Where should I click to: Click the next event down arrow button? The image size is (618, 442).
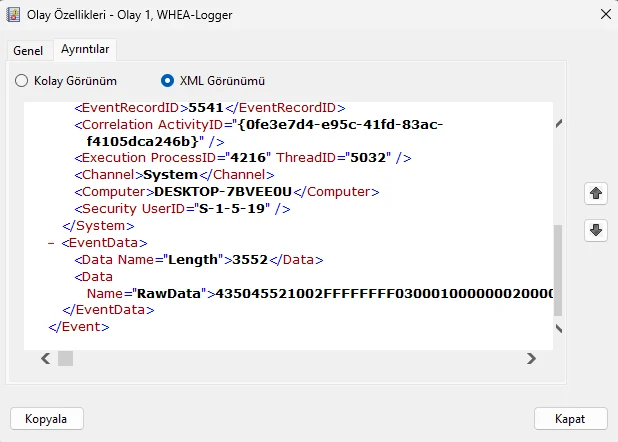[596, 230]
